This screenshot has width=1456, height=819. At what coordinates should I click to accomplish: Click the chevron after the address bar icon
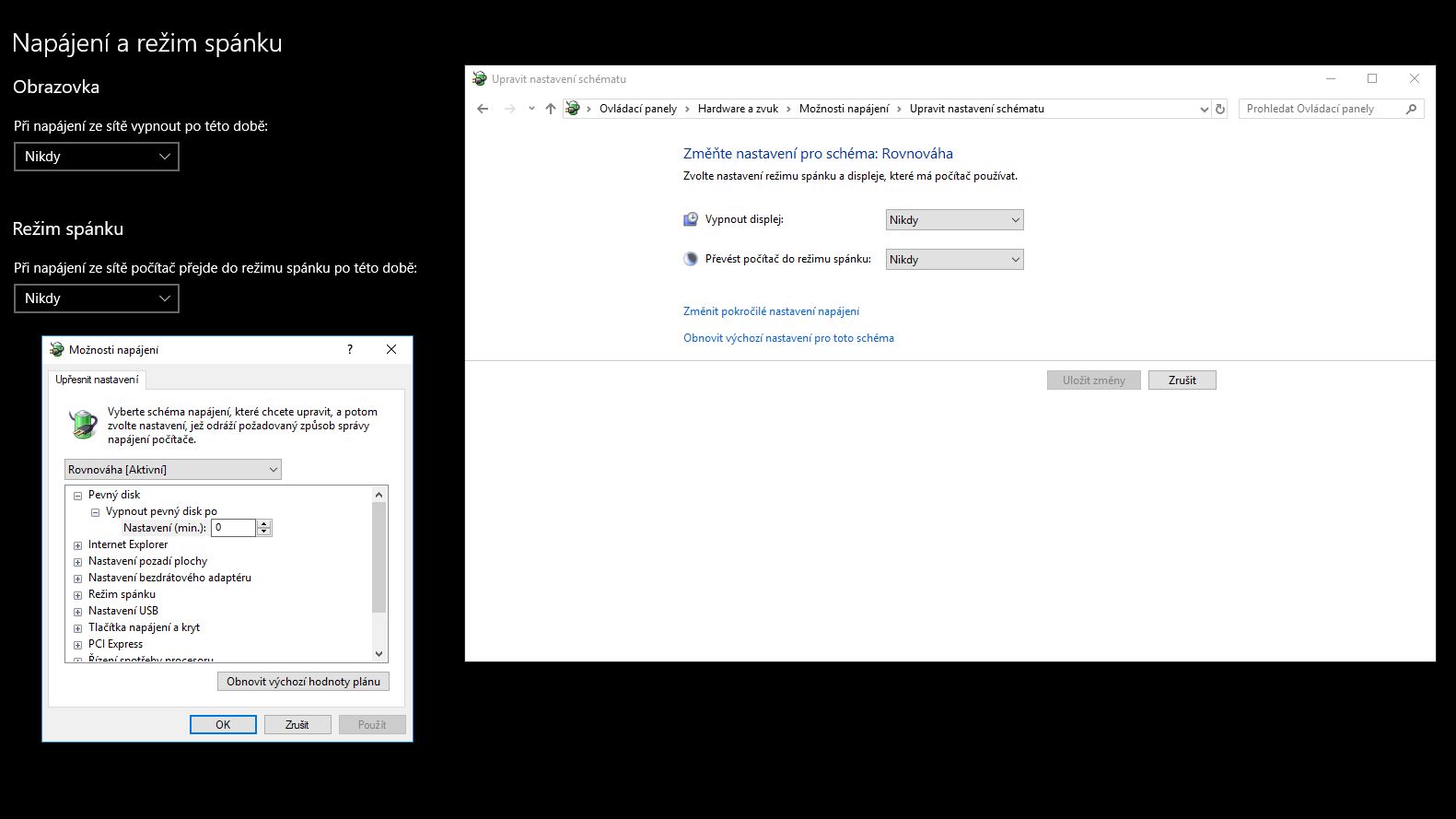588,109
